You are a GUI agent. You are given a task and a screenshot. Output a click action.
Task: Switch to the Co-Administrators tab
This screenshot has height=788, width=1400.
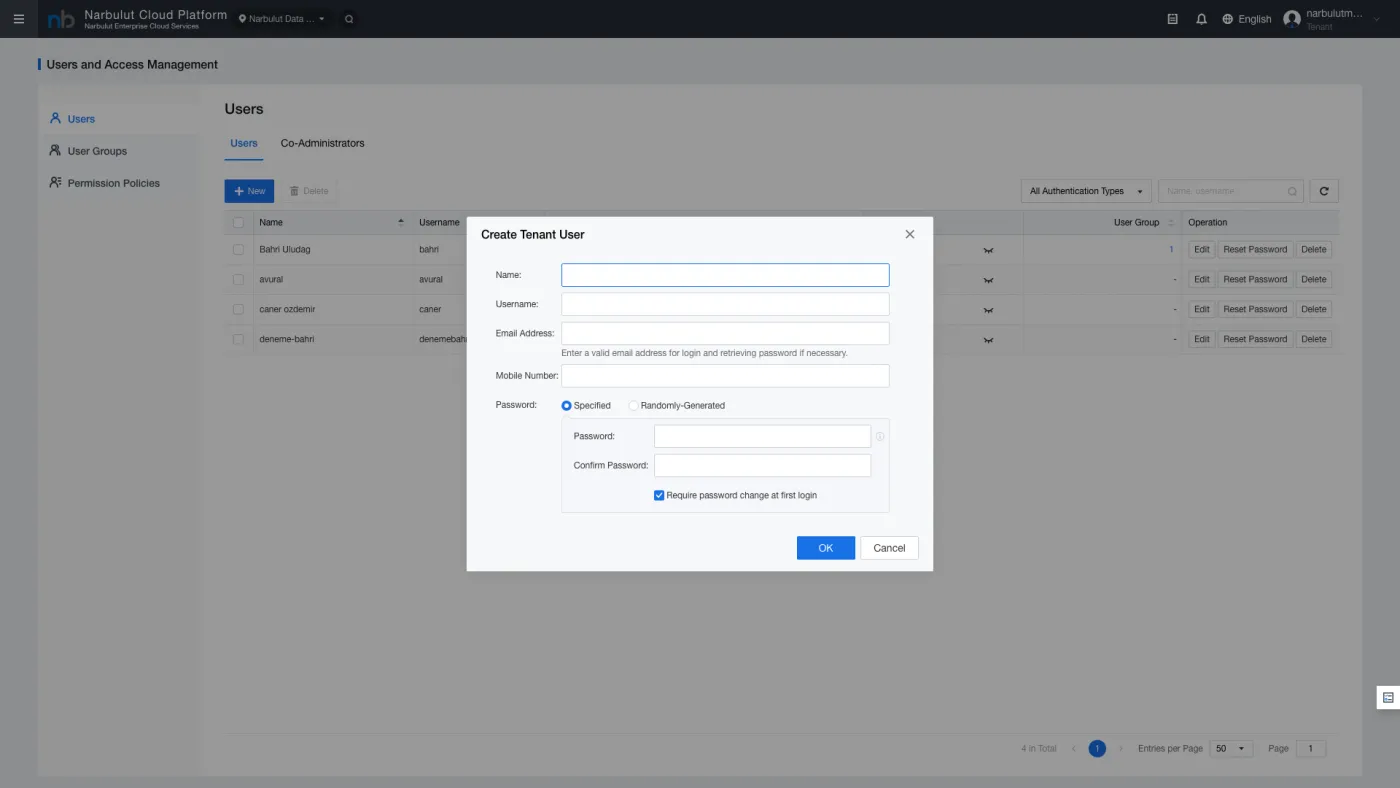pyautogui.click(x=322, y=143)
